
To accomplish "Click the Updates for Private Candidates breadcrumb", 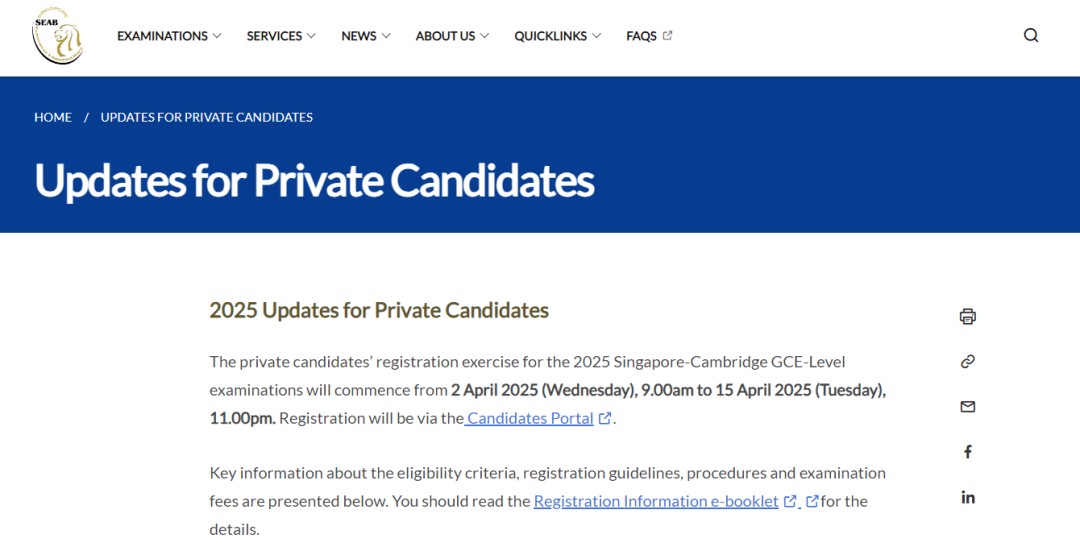I will [206, 117].
